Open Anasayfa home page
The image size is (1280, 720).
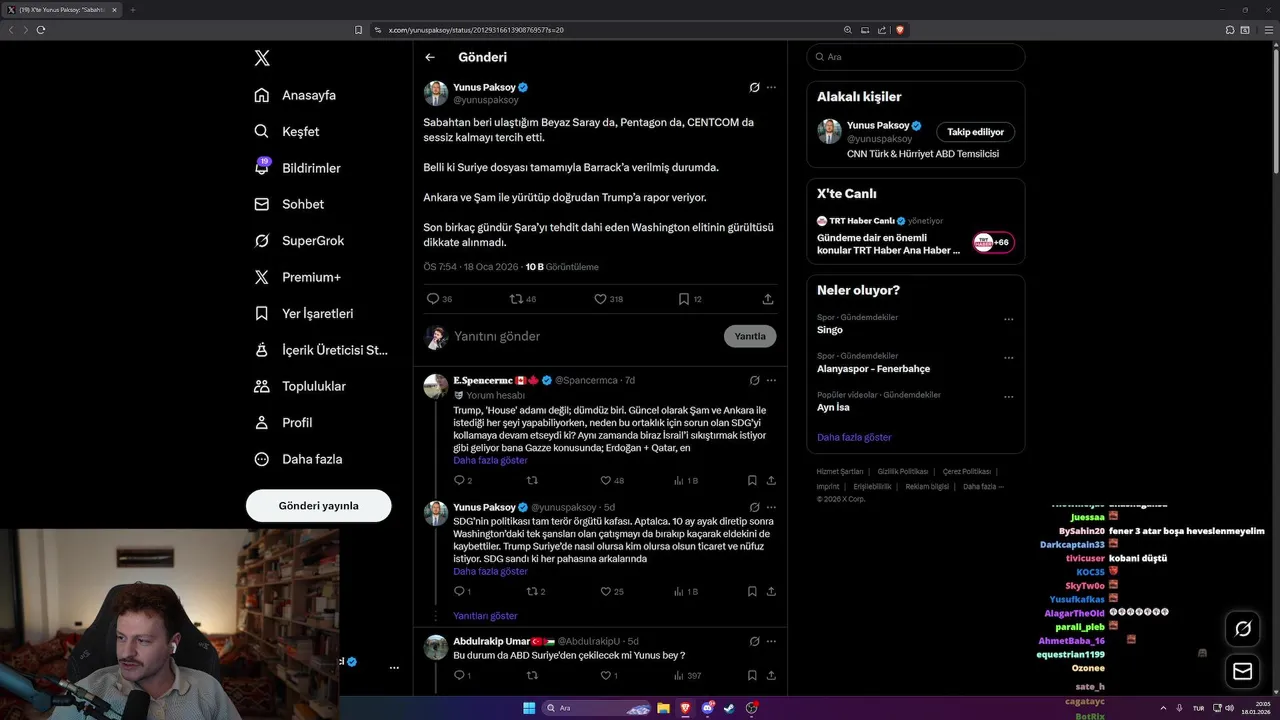(x=295, y=95)
